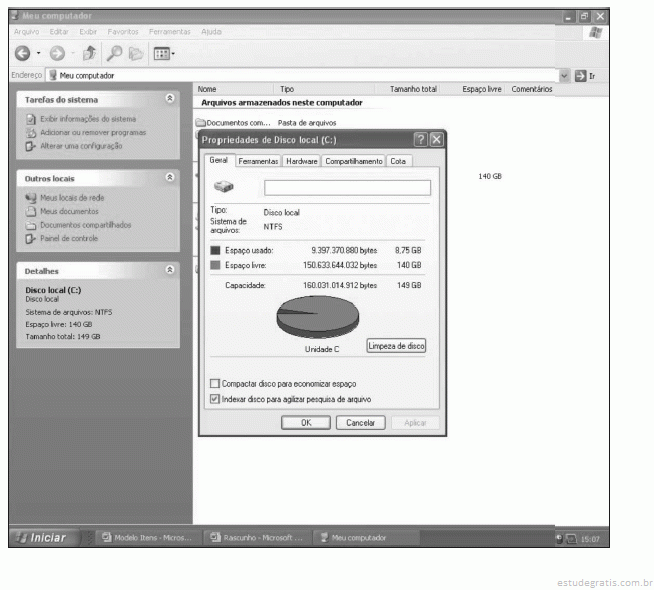Open the Arquivo menu

[26, 32]
